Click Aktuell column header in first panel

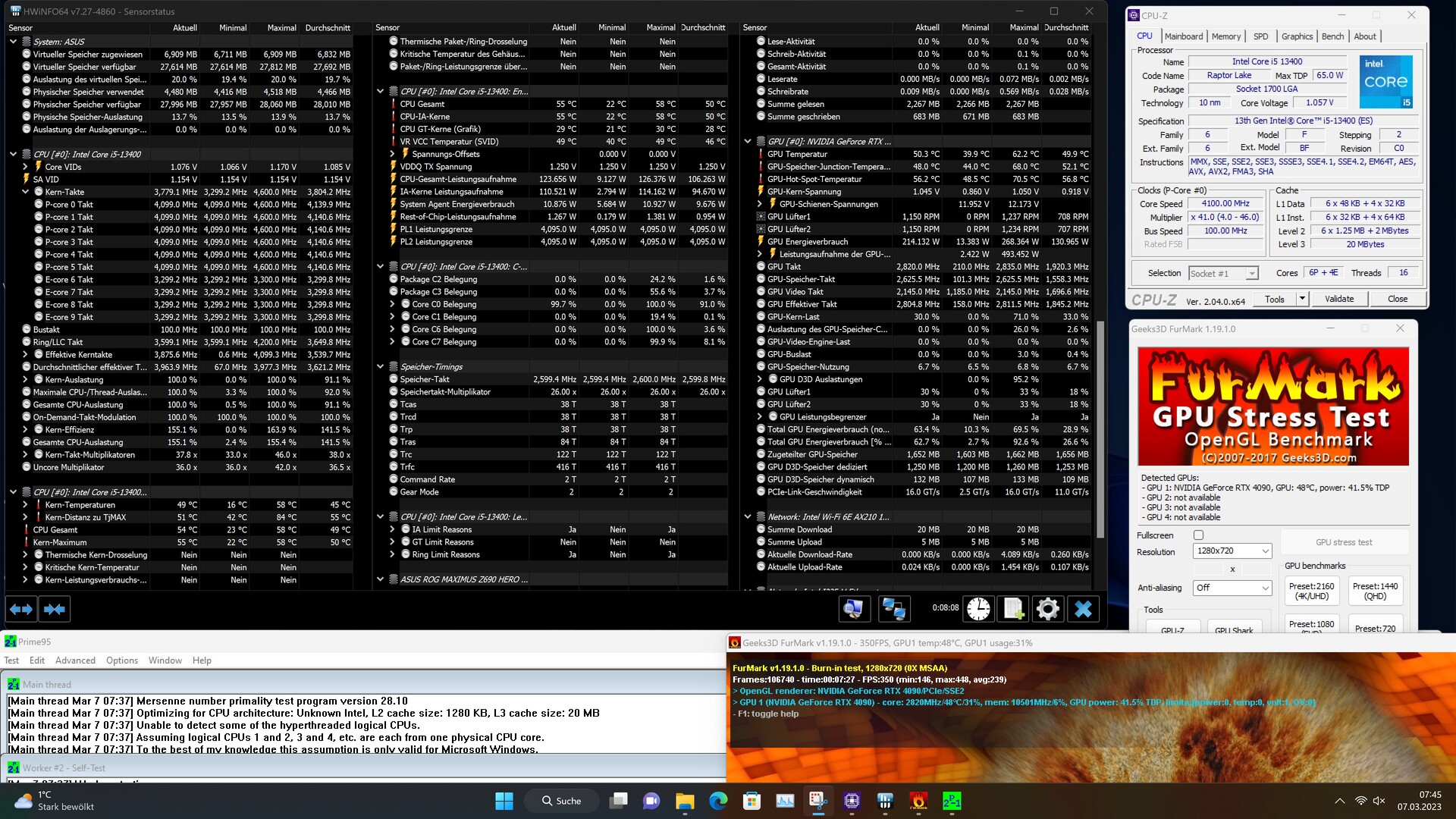[185, 28]
